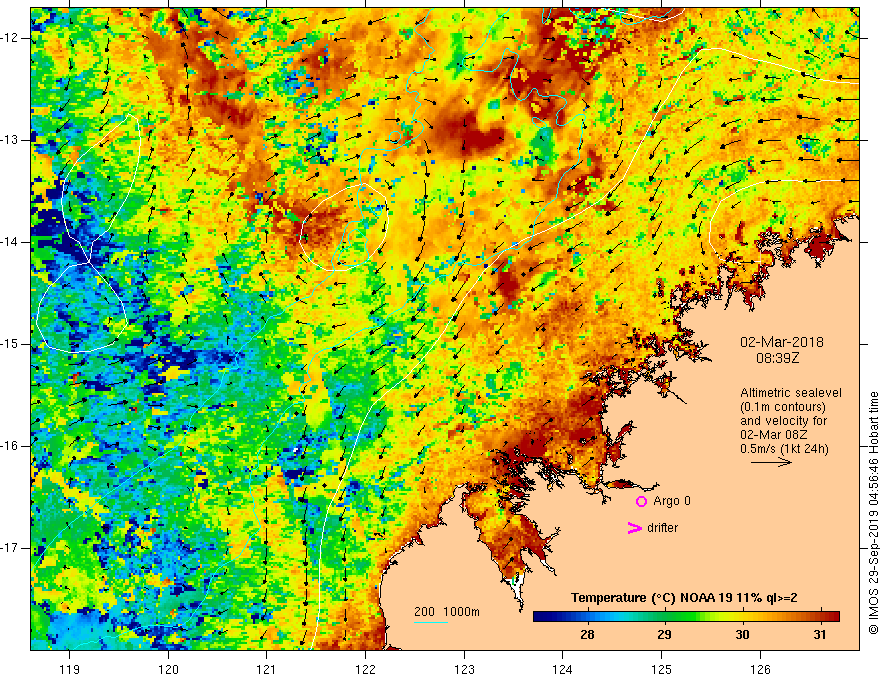Click longitude axis label 122
This screenshot has width=880, height=680.
365,669
